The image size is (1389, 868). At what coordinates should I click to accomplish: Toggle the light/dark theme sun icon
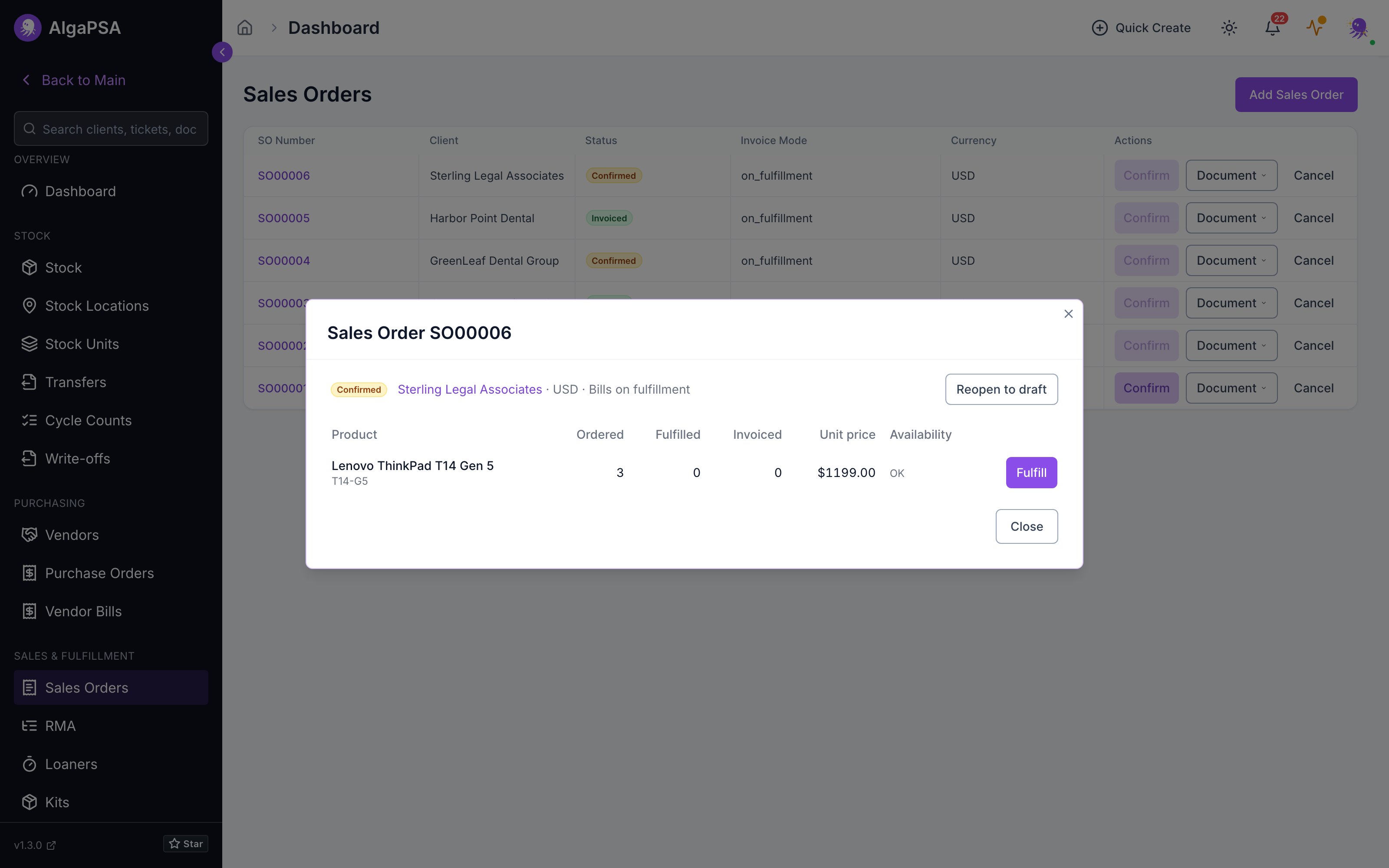coord(1229,27)
